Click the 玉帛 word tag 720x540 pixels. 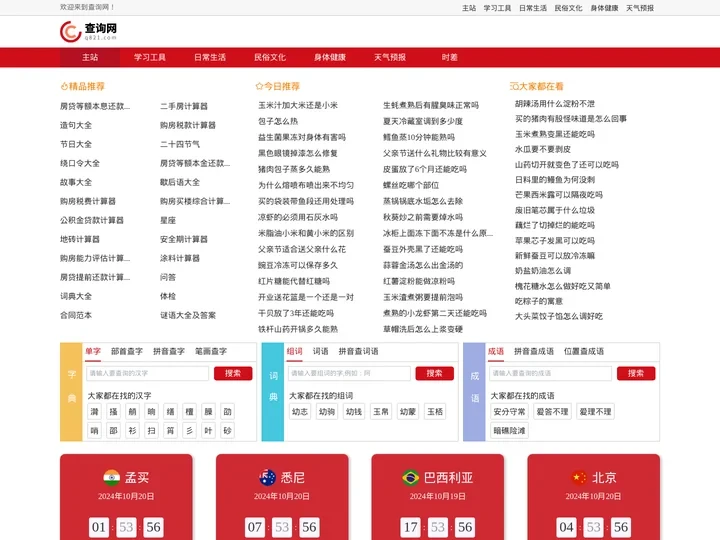click(x=381, y=412)
